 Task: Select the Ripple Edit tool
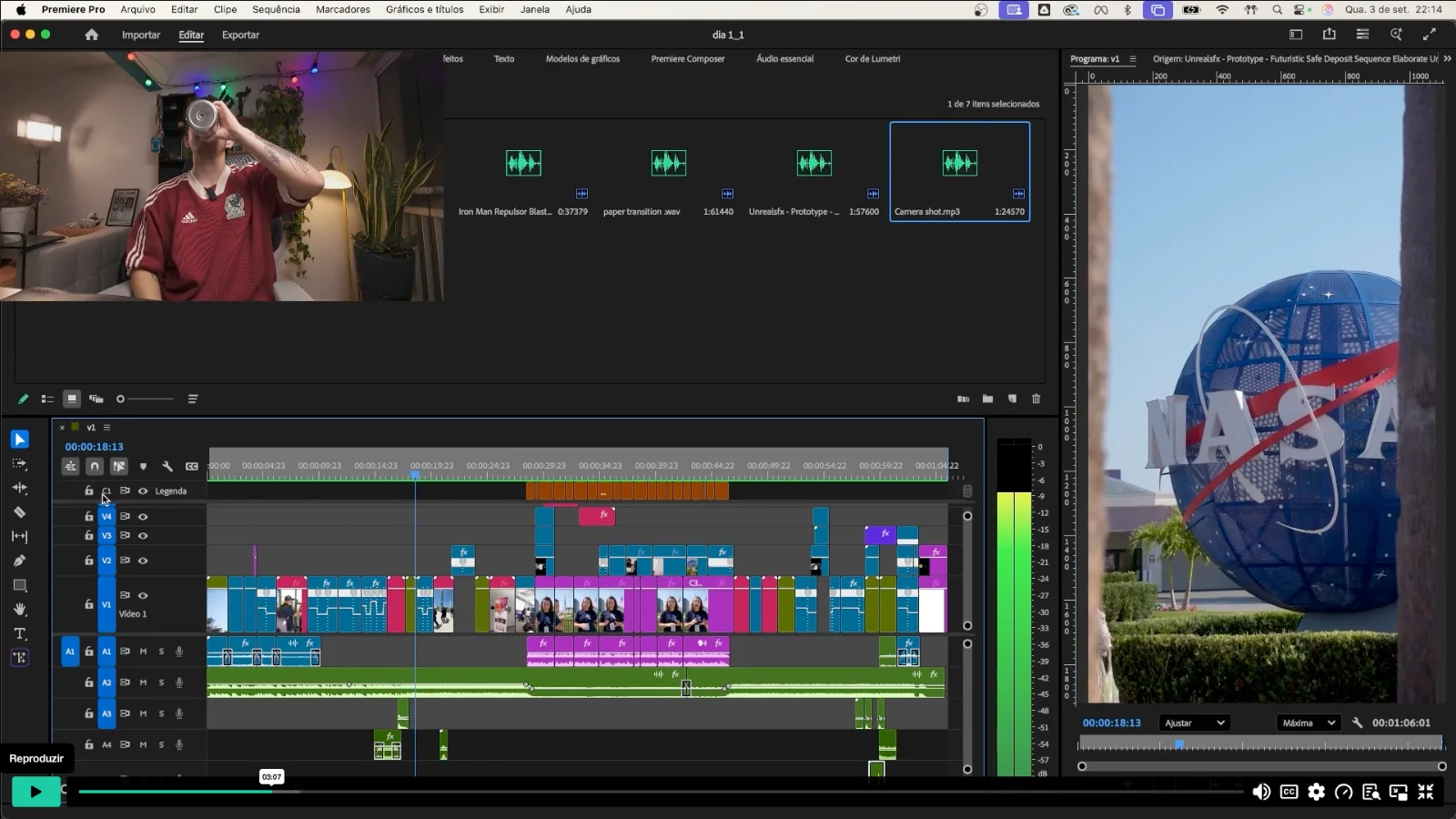(19, 489)
